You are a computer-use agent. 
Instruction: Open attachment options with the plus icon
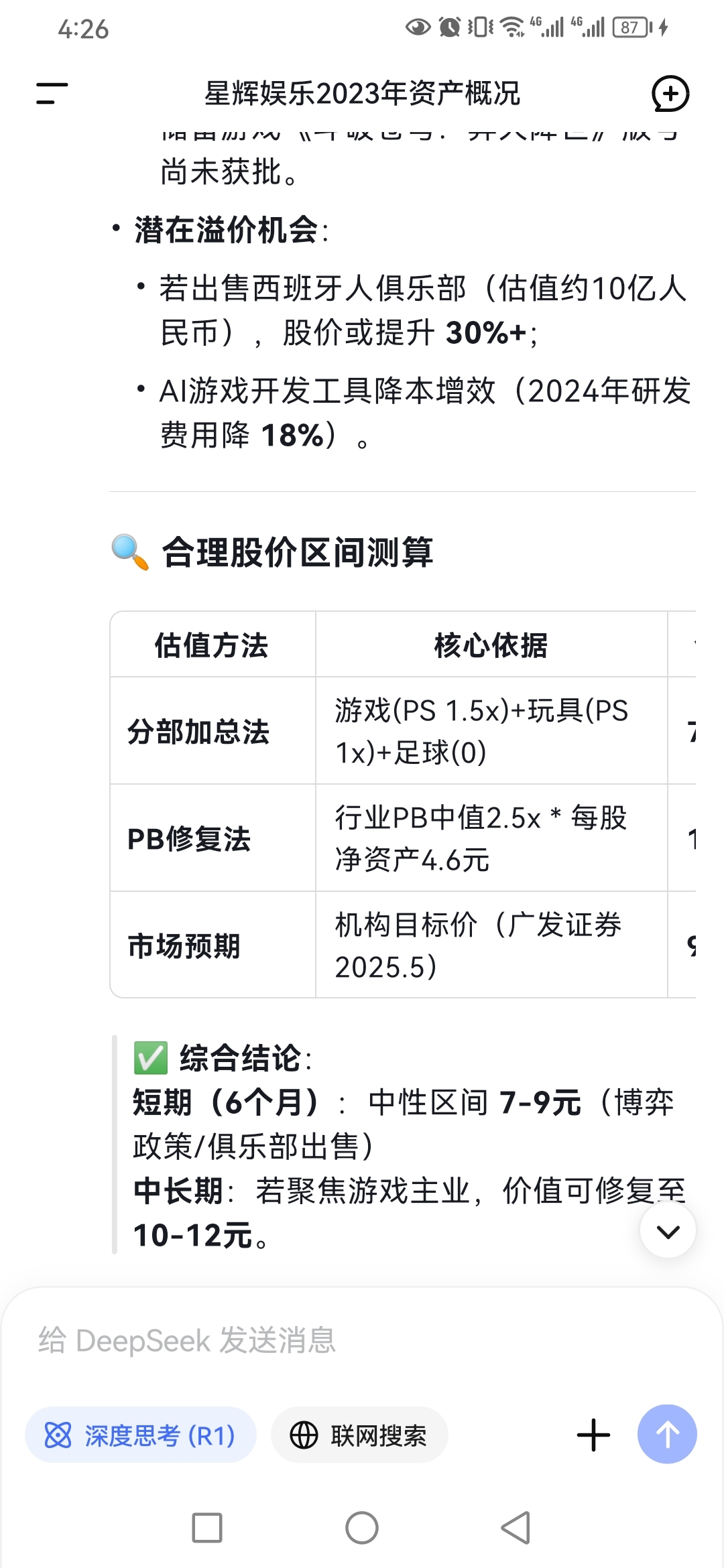(593, 1435)
